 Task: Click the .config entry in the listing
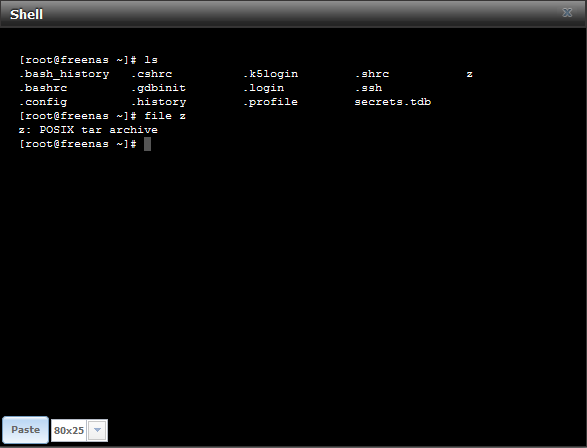click(x=43, y=102)
